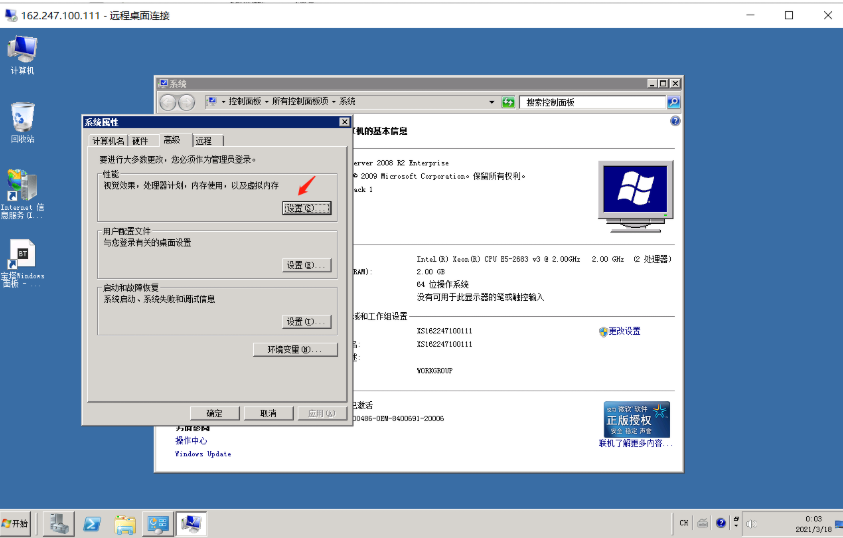
Task: Click the Forward arrow in 系统 window
Action: [x=186, y=102]
